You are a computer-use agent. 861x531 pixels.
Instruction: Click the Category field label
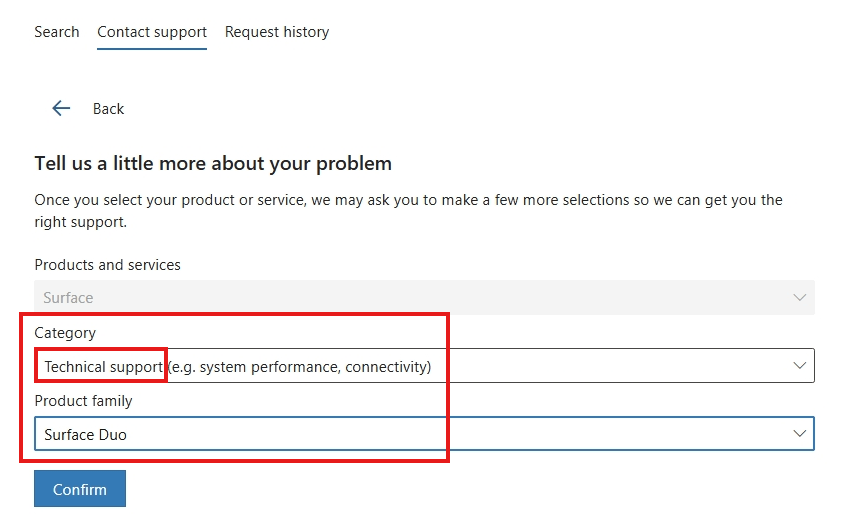click(65, 333)
